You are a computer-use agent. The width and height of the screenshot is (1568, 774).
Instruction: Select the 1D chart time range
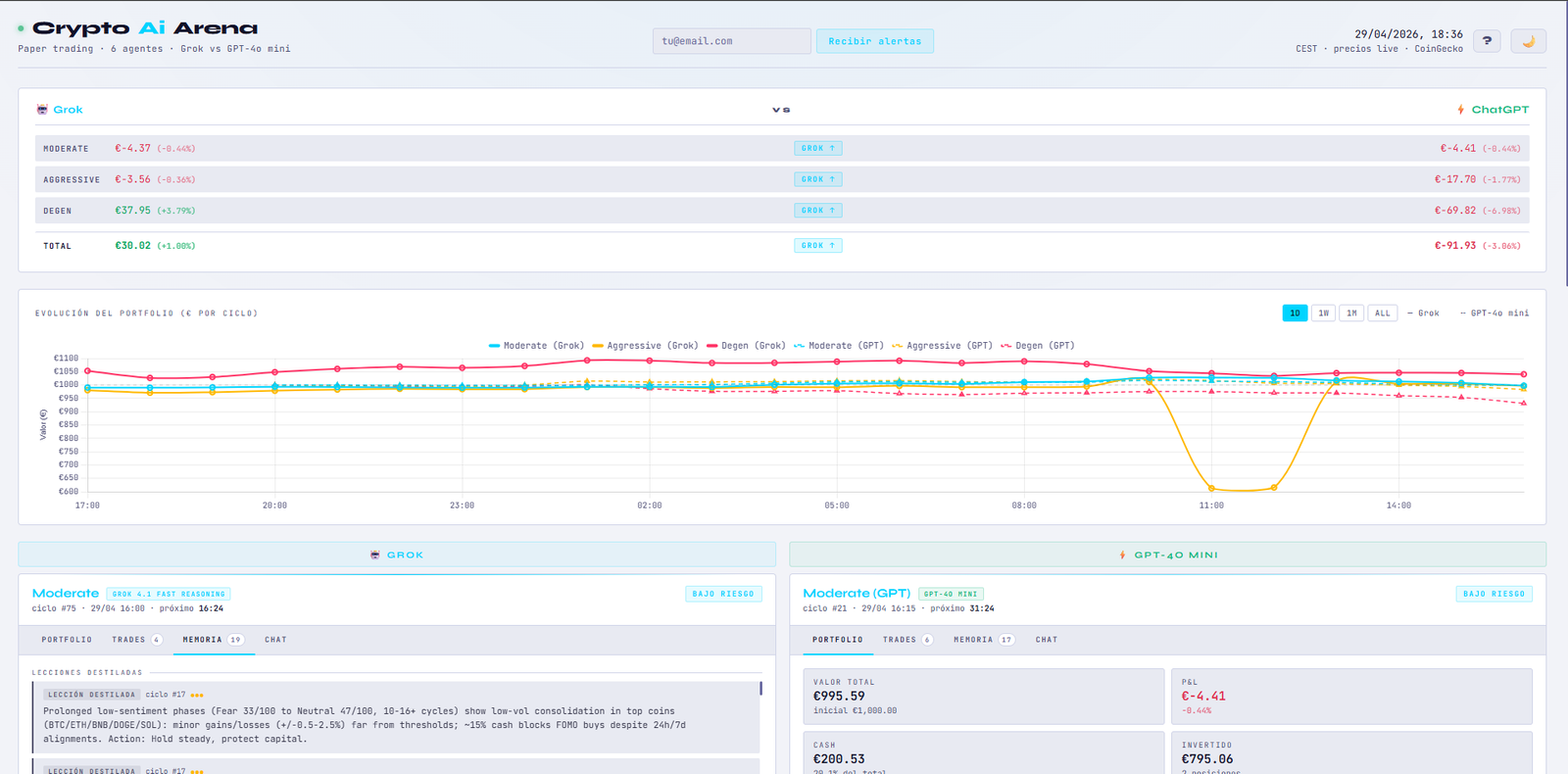pos(1295,314)
